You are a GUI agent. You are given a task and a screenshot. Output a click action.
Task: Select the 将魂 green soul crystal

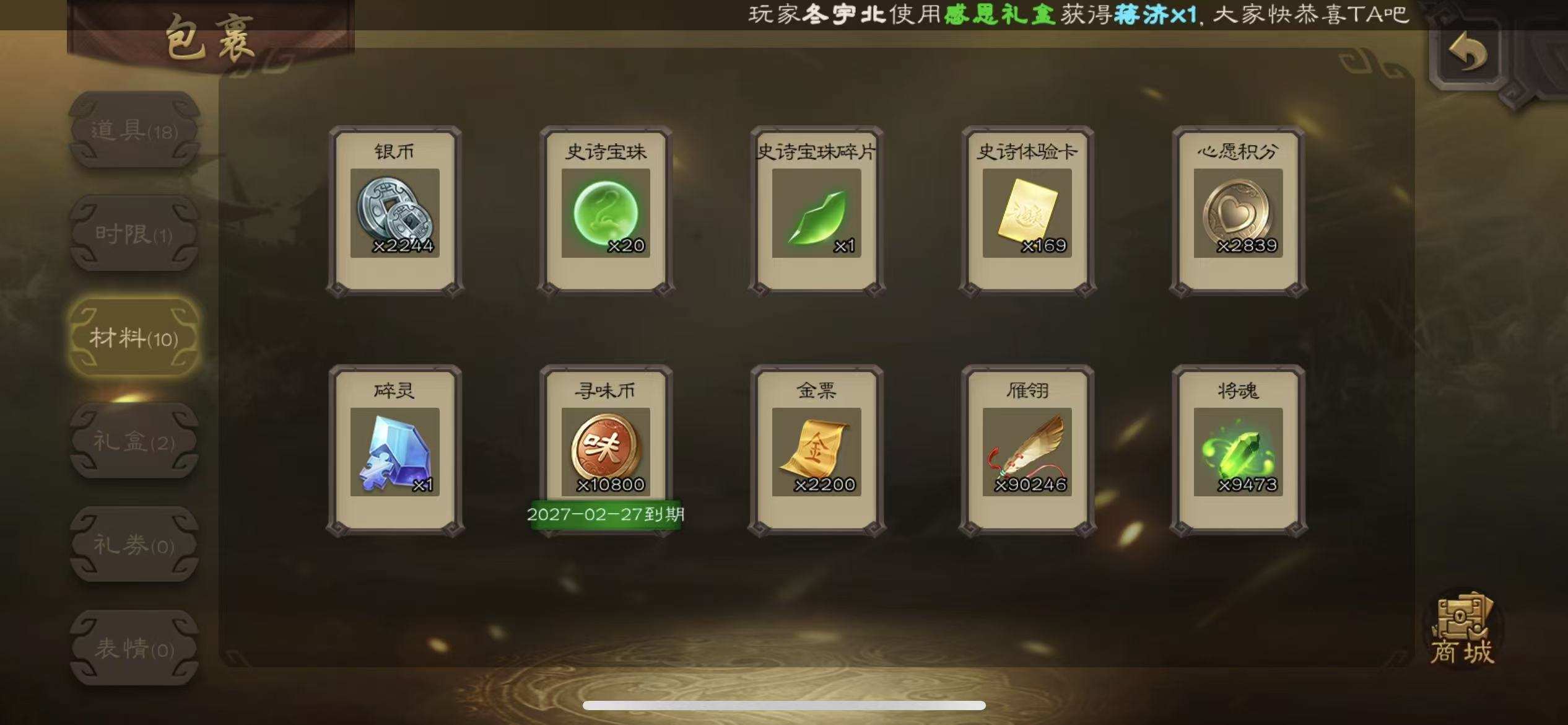[1238, 450]
